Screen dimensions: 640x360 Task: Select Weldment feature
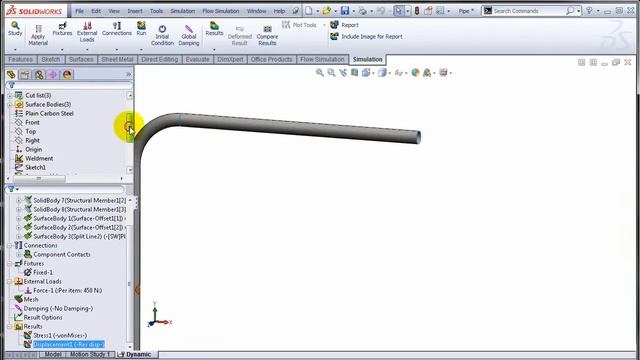39,158
